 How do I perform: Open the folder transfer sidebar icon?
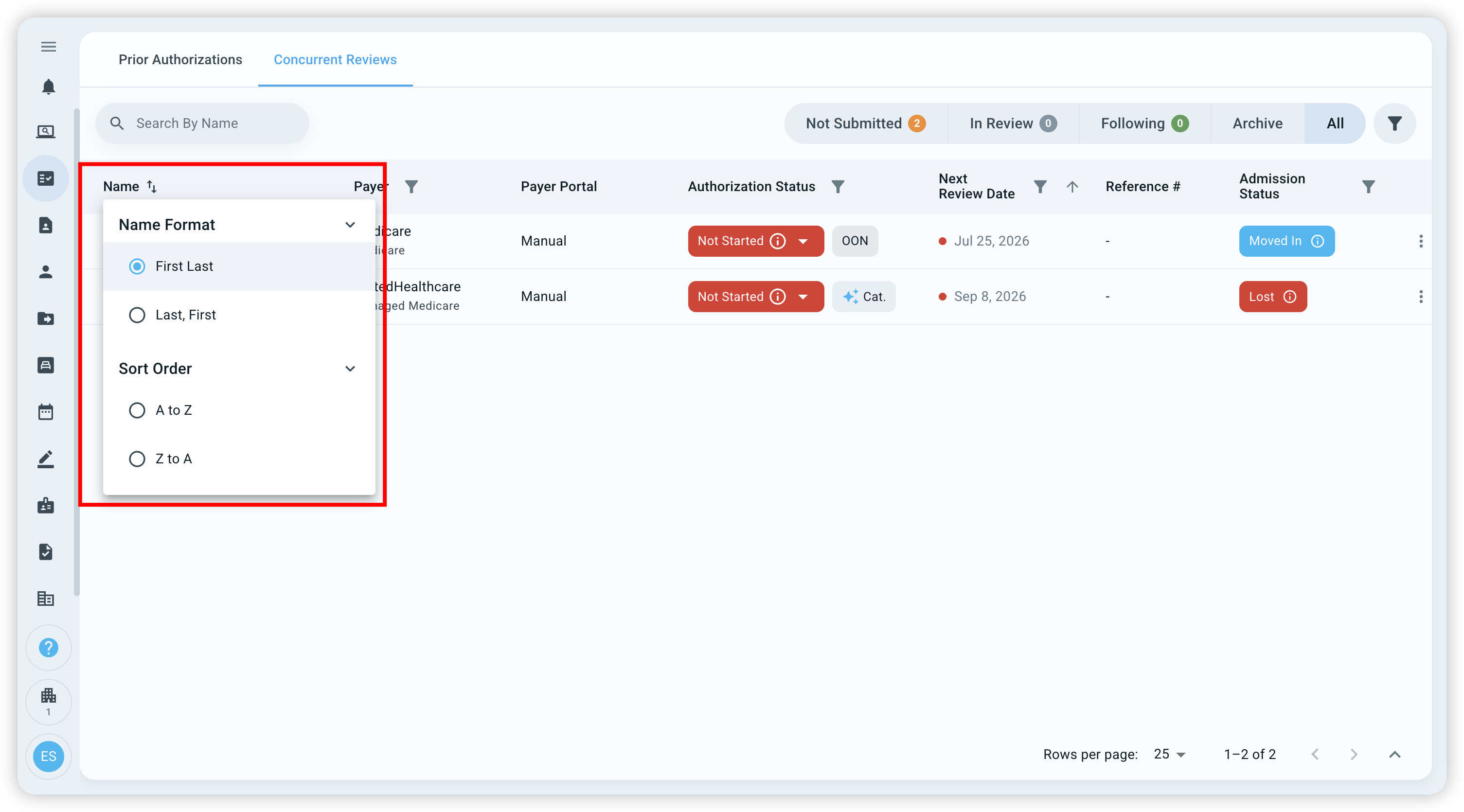tap(46, 318)
